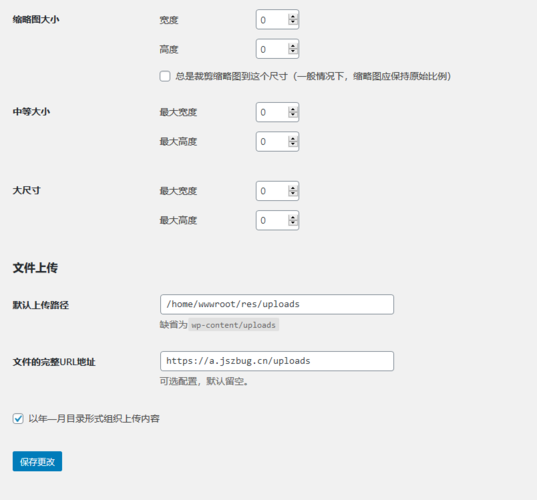This screenshot has height=500, width=537.
Task: Decrease 大尺寸 最大高度 with down arrow
Action: point(293,223)
